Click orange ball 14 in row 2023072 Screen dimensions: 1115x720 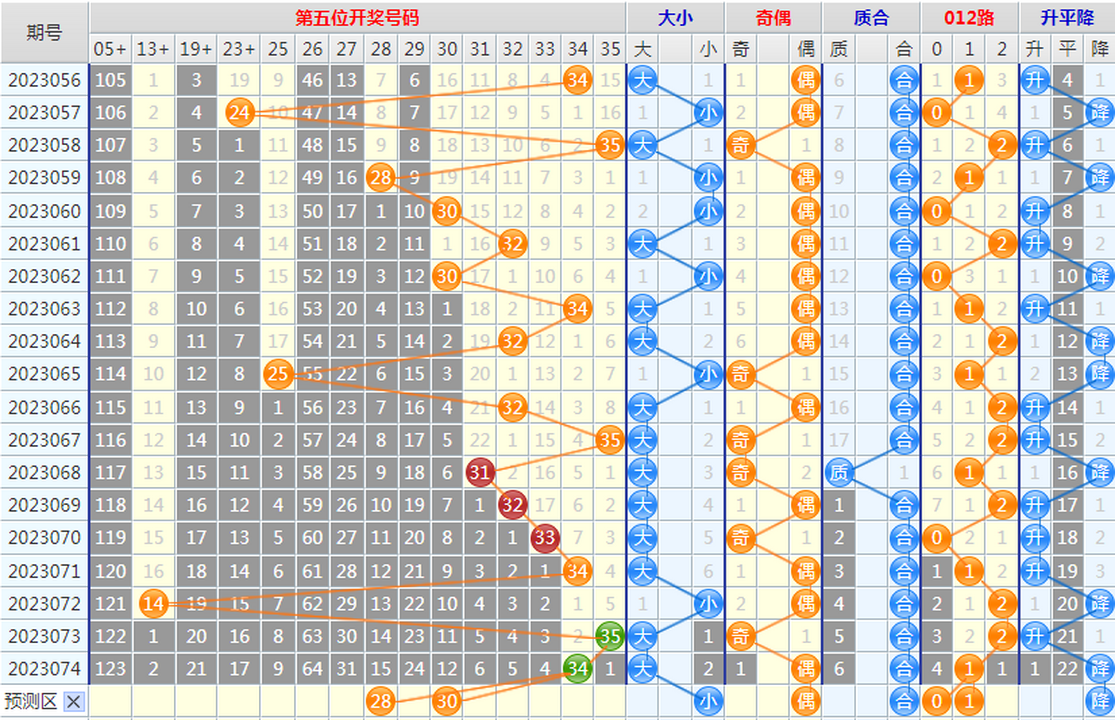[x=153, y=603]
